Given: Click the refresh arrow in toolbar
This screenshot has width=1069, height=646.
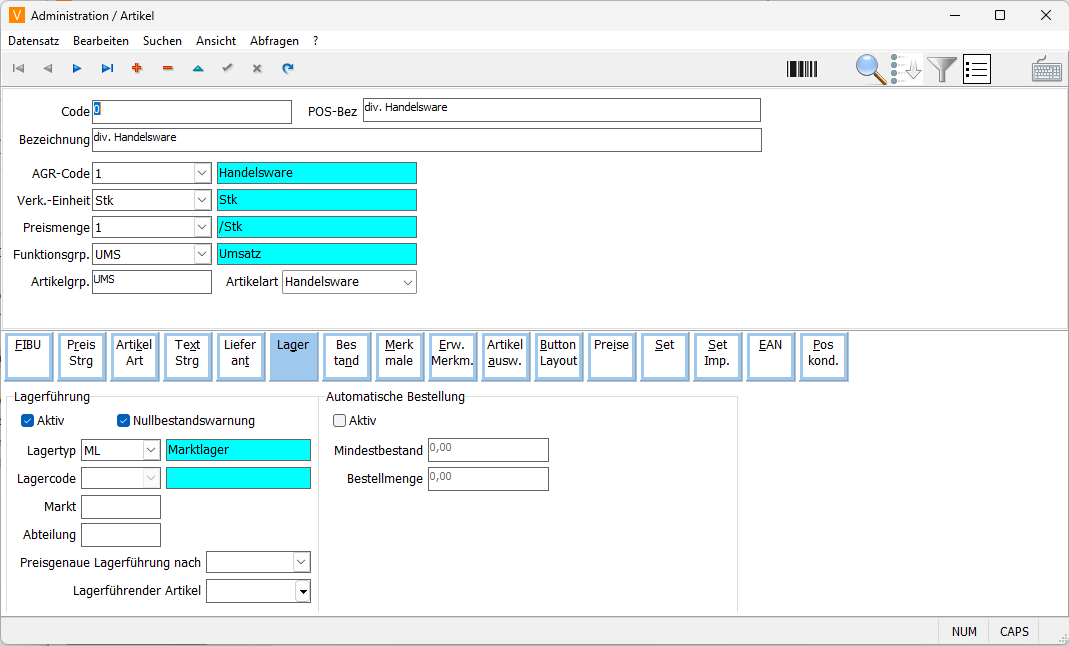Looking at the screenshot, I should click(x=288, y=69).
